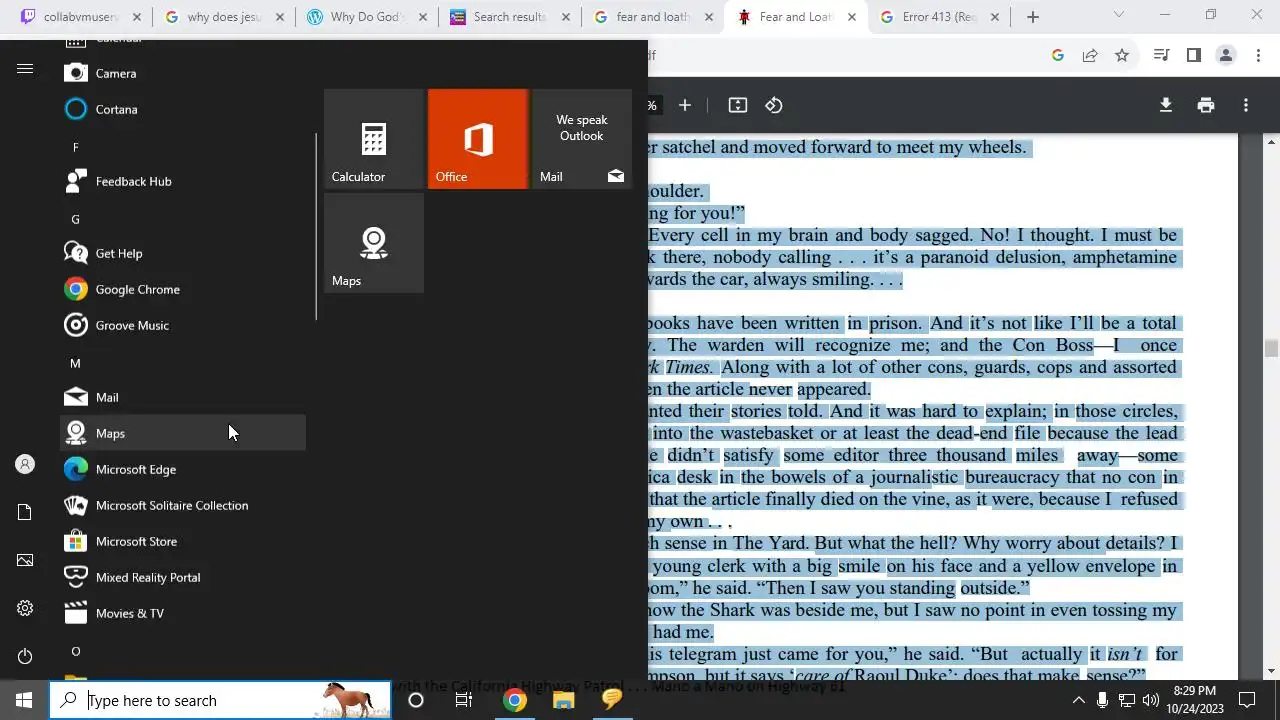
Task: Zoom in the PDF with plus button
Action: [685, 105]
